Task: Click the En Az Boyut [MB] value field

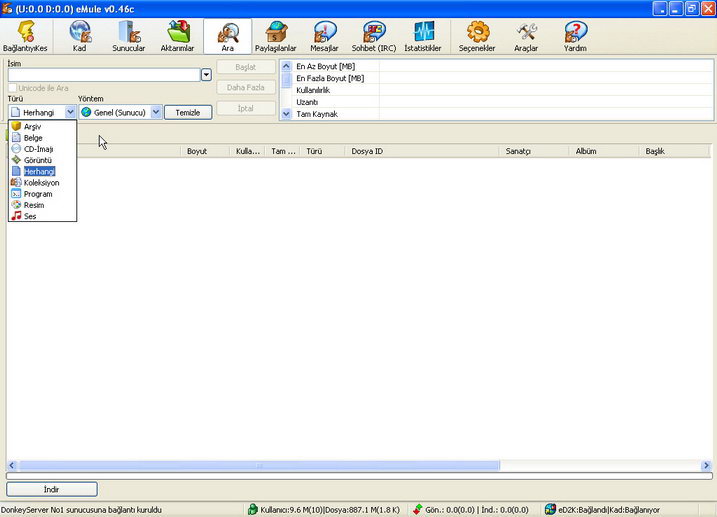Action: click(x=546, y=66)
